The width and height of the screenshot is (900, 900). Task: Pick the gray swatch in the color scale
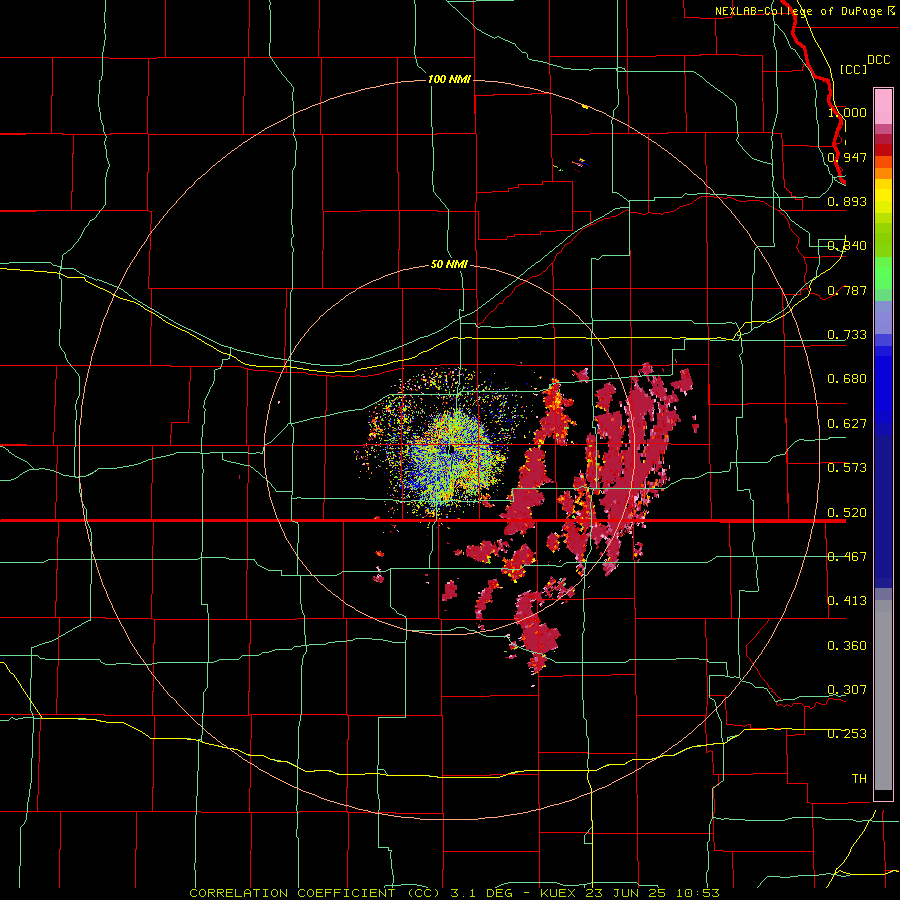(883, 695)
